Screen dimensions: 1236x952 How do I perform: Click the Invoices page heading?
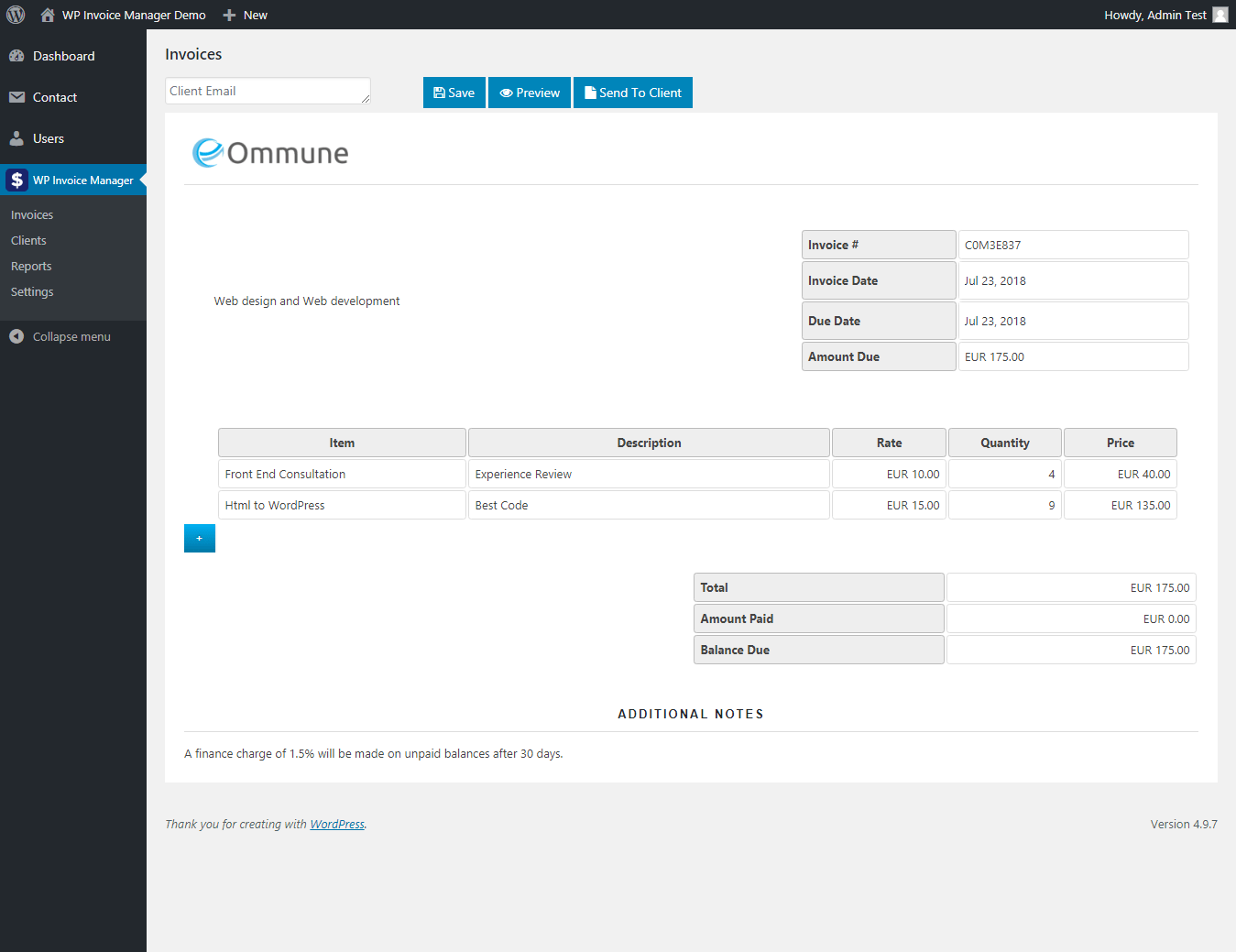(193, 54)
